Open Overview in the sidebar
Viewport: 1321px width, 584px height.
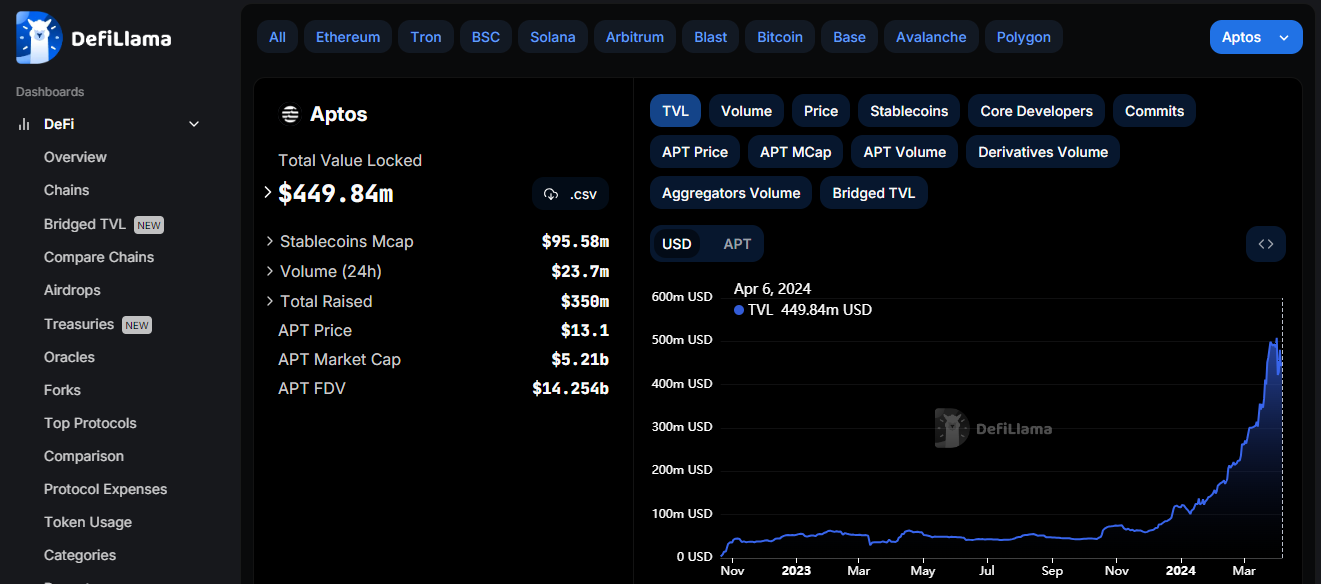coord(75,157)
